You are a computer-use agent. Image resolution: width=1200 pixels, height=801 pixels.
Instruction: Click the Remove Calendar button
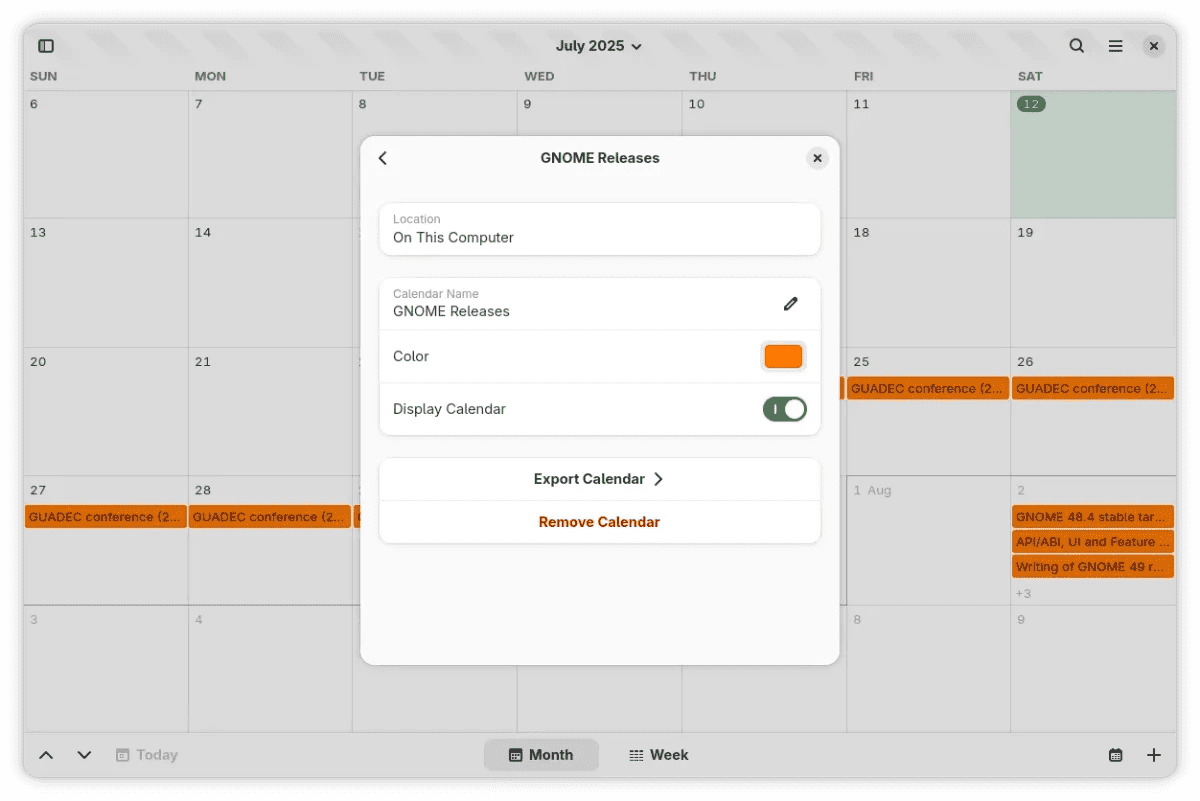pyautogui.click(x=599, y=522)
